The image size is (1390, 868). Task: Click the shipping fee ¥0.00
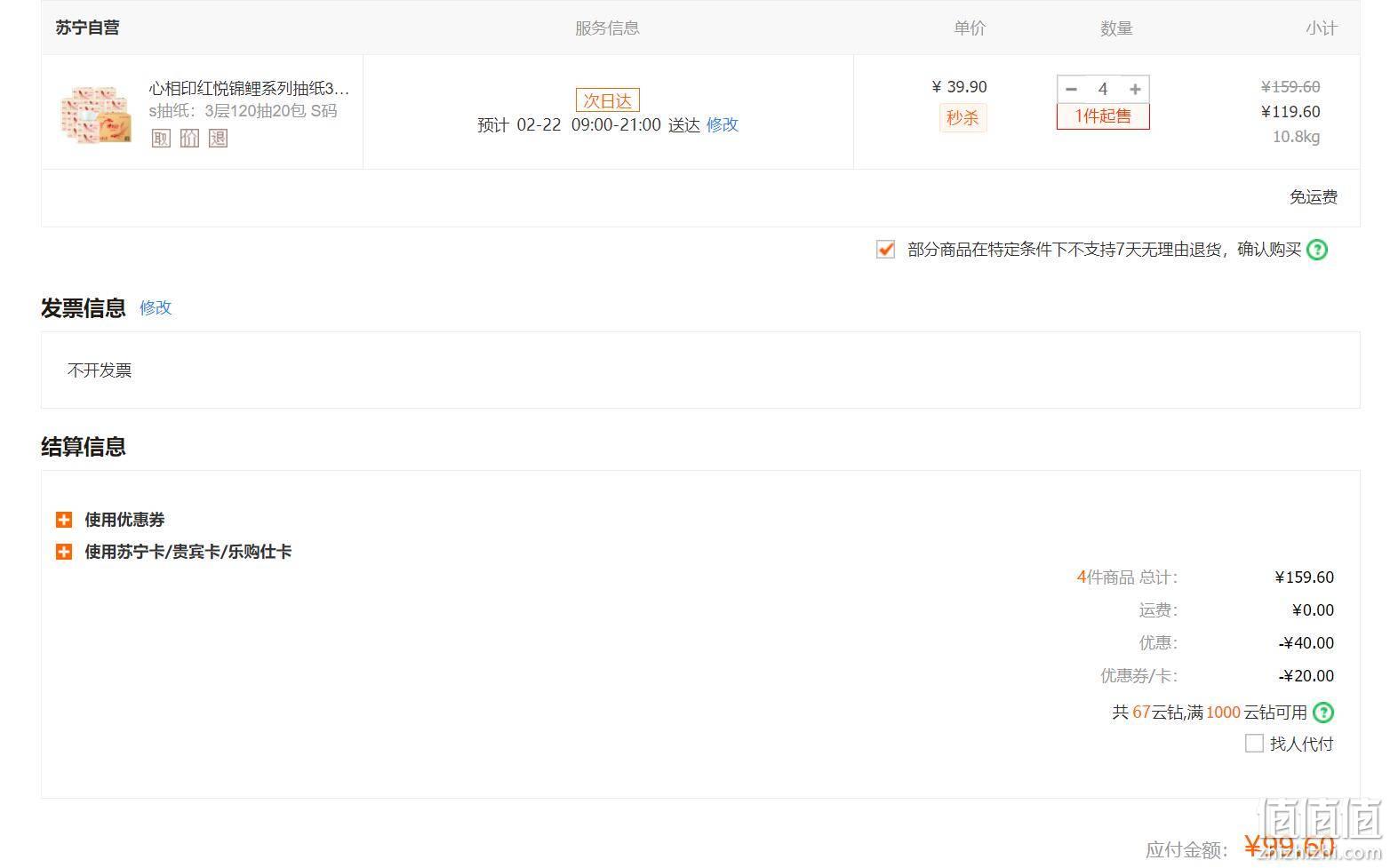click(x=1313, y=610)
